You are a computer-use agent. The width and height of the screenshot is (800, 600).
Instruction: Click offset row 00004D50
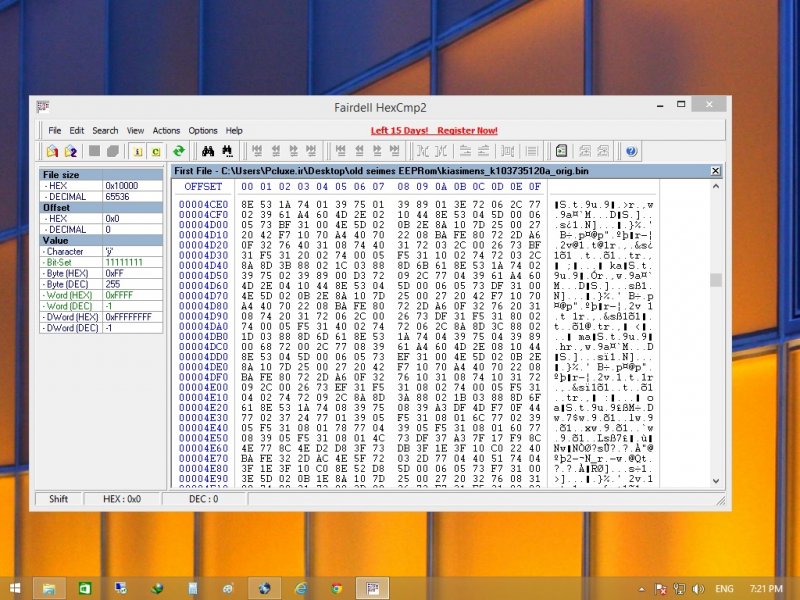click(203, 276)
